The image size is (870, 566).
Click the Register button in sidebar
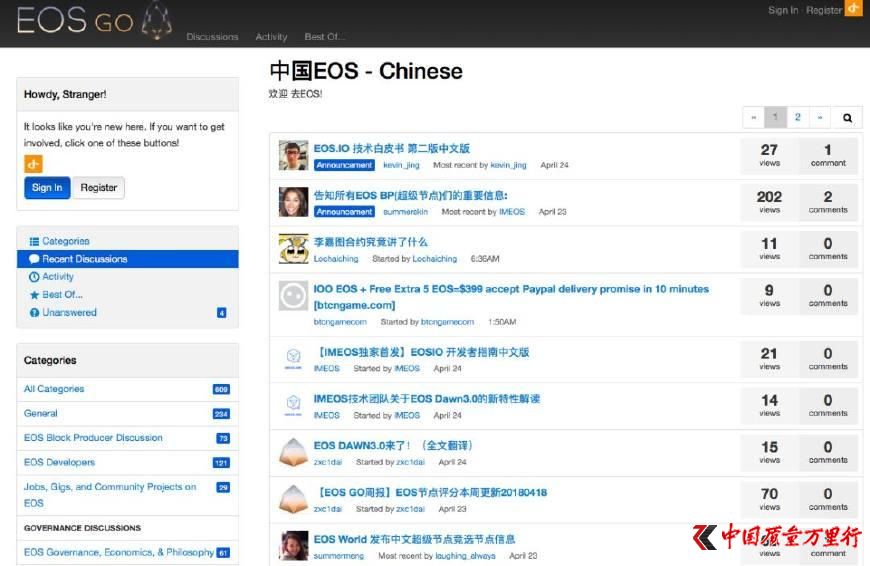[99, 188]
